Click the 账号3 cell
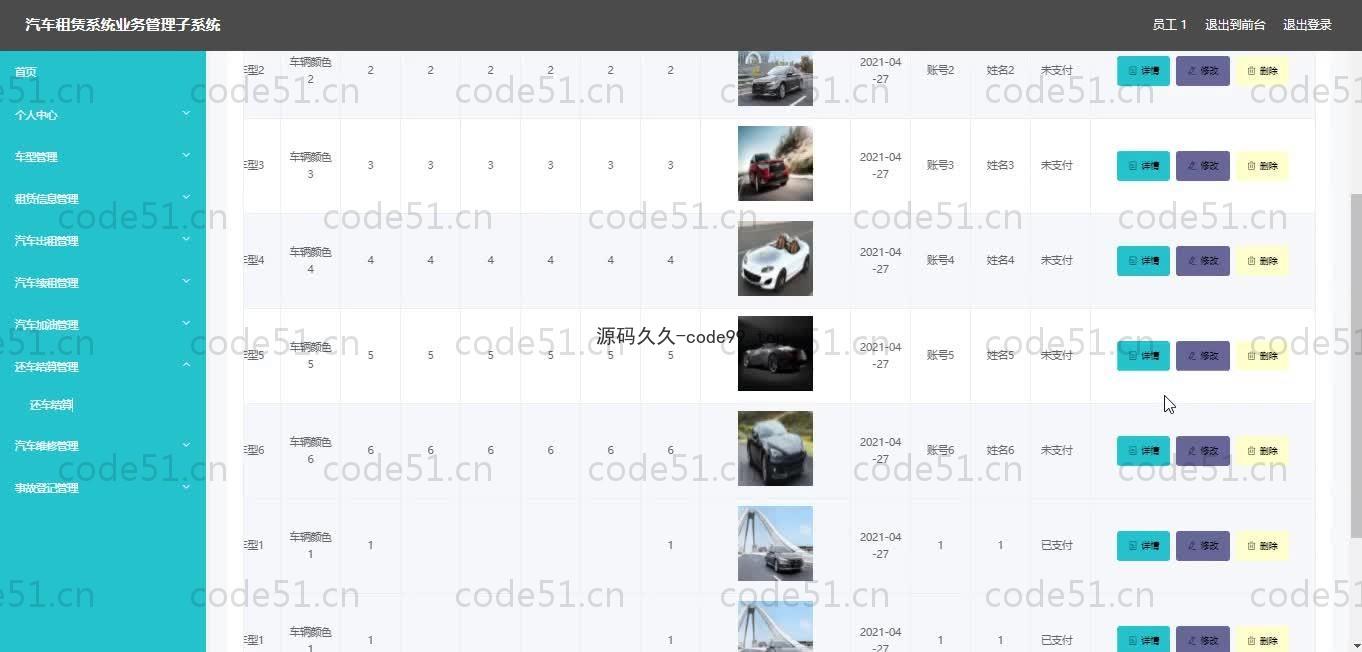Image resolution: width=1362 pixels, height=652 pixels. (x=940, y=165)
